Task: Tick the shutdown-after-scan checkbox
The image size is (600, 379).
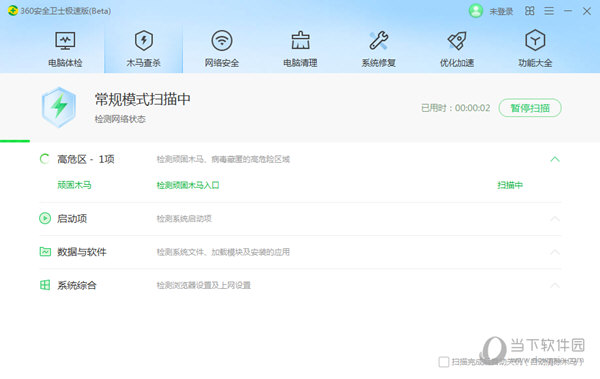Action: [444, 362]
